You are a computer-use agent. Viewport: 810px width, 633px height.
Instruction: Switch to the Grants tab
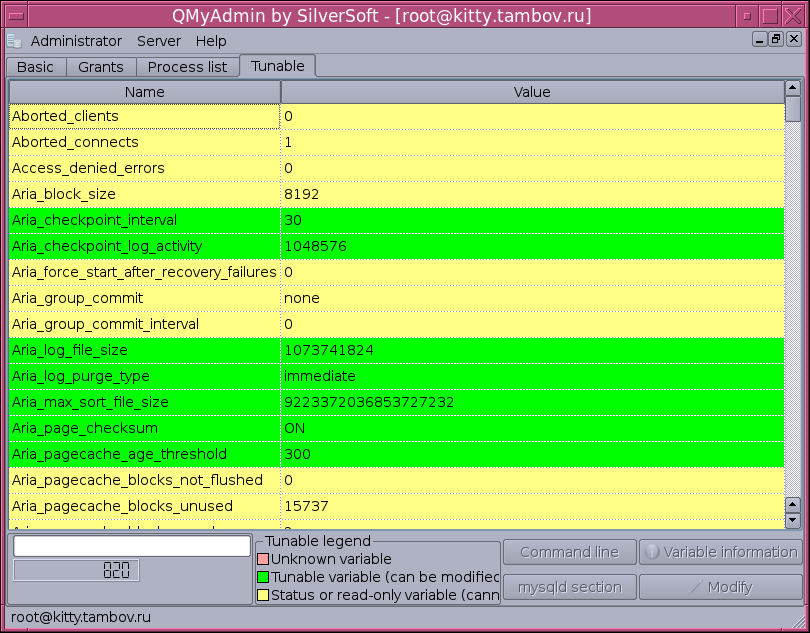(x=101, y=67)
